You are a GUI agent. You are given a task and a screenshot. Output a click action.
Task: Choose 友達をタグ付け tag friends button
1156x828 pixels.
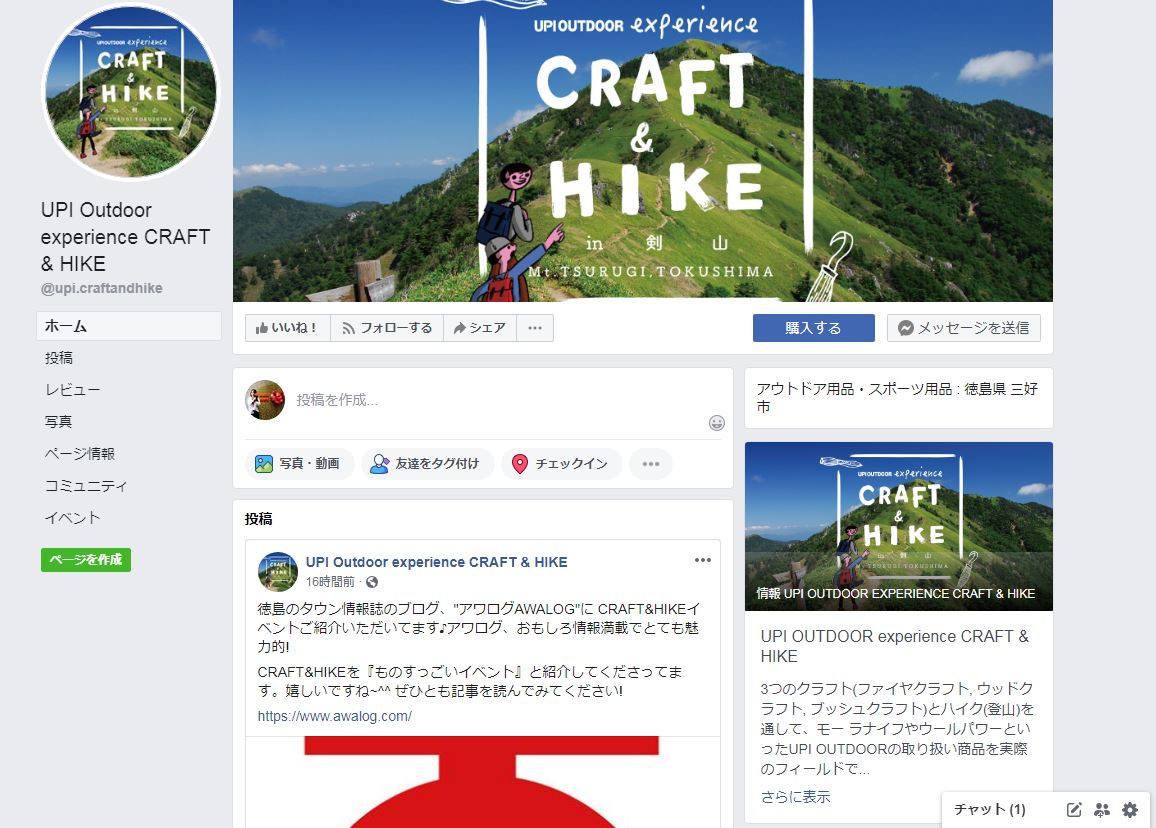426,464
